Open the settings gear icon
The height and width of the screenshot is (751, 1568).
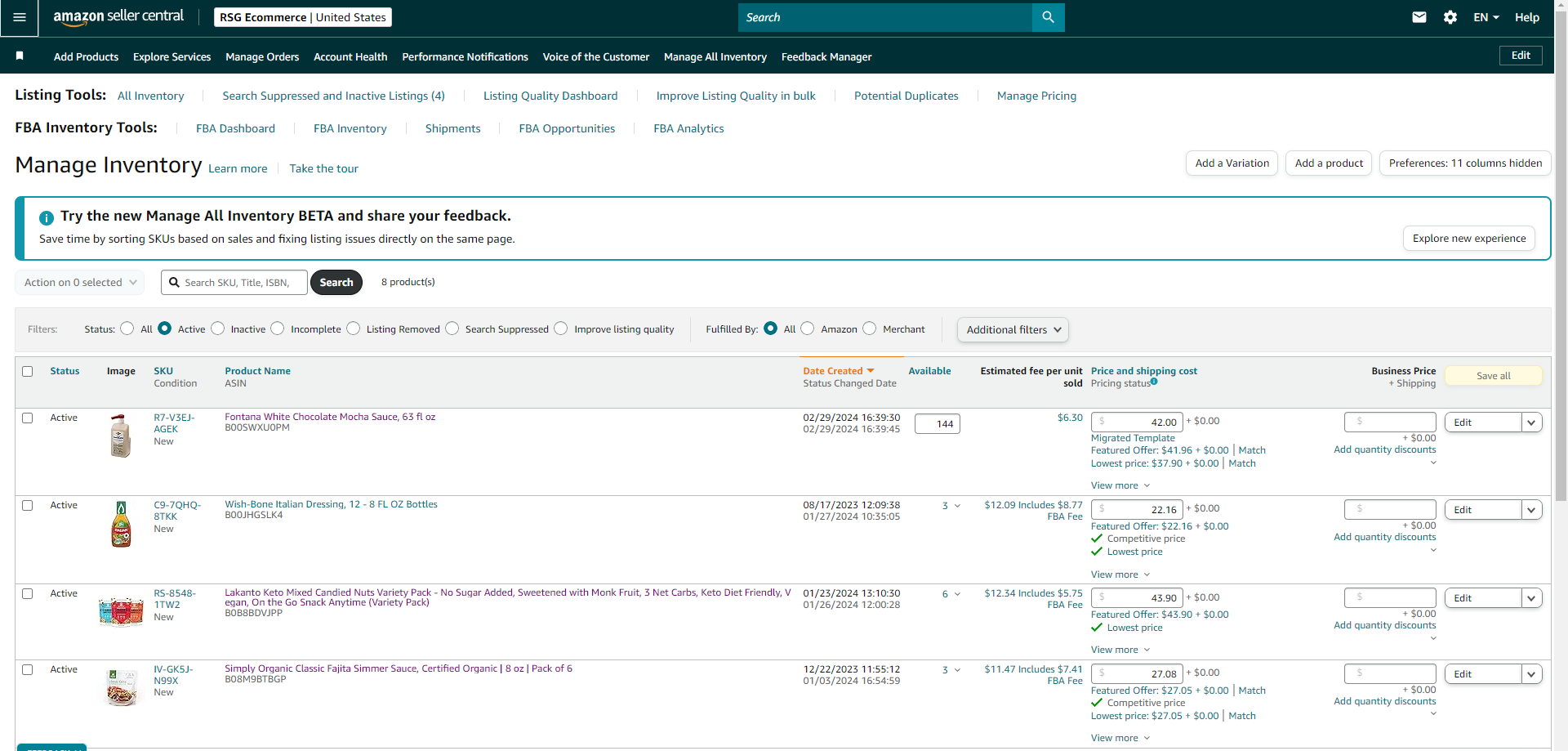1450,17
